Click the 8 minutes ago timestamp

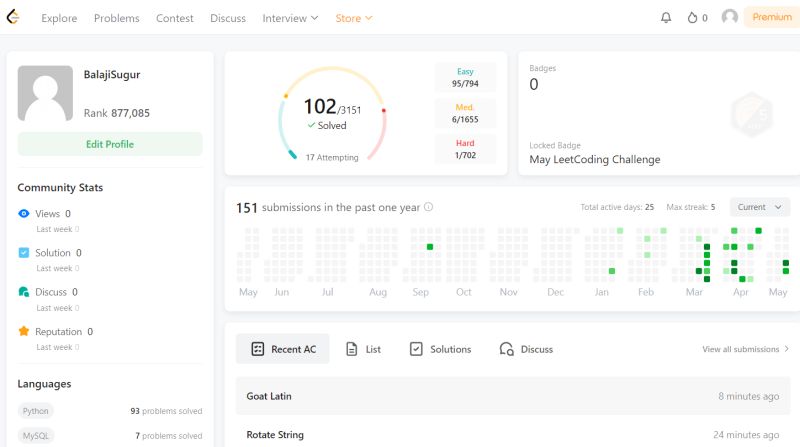click(x=748, y=396)
